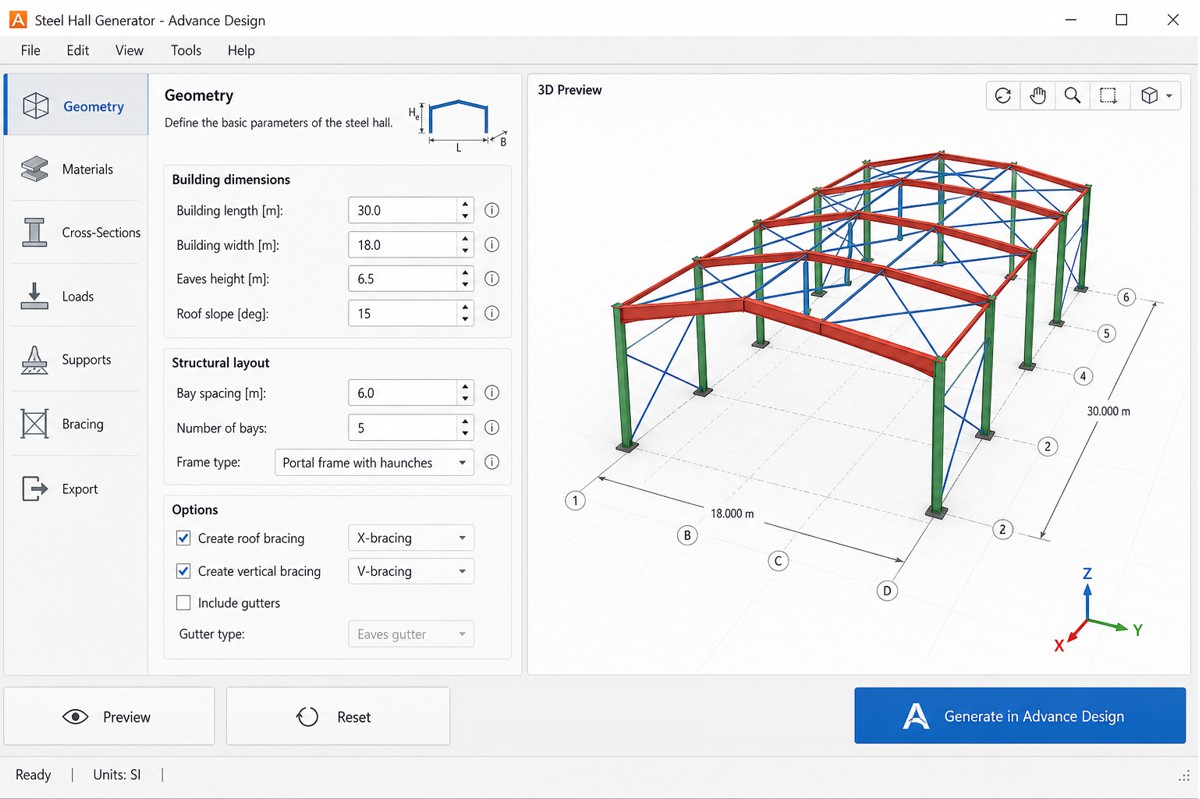1200x799 pixels.
Task: Show info for Eaves height
Action: [492, 279]
